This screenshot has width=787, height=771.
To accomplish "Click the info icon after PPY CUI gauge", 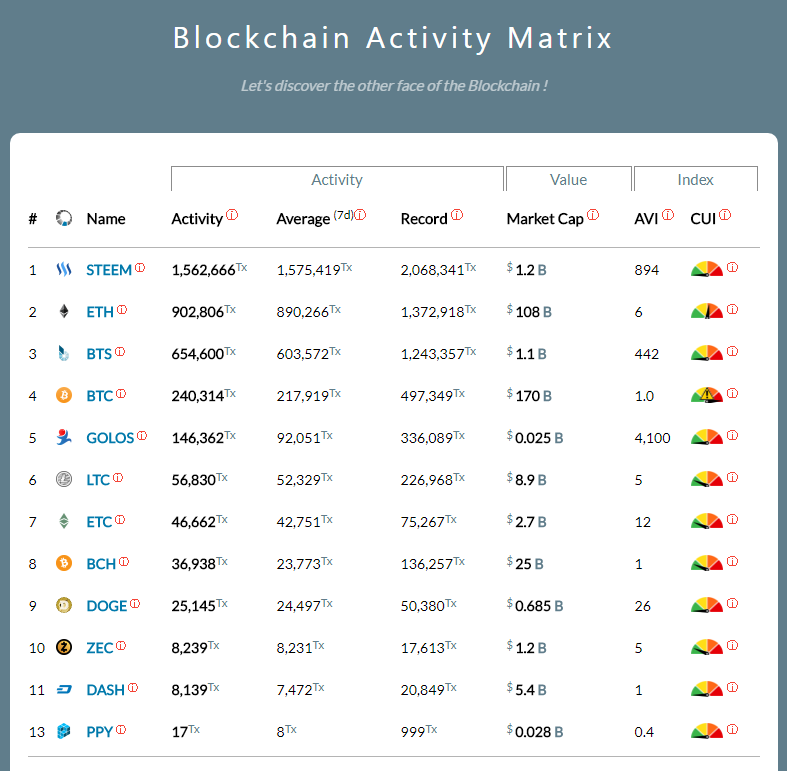I will pos(732,729).
